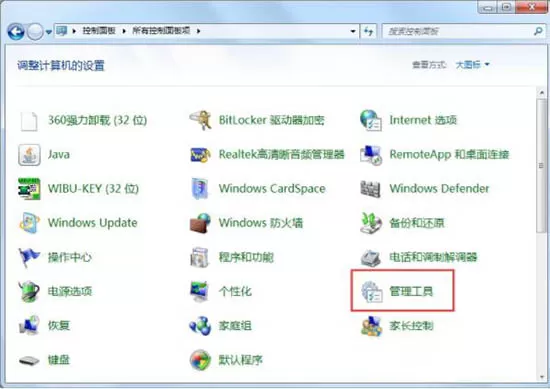
Task: Expand arrow after 控制面板 breadcrumb
Action: click(x=124, y=31)
